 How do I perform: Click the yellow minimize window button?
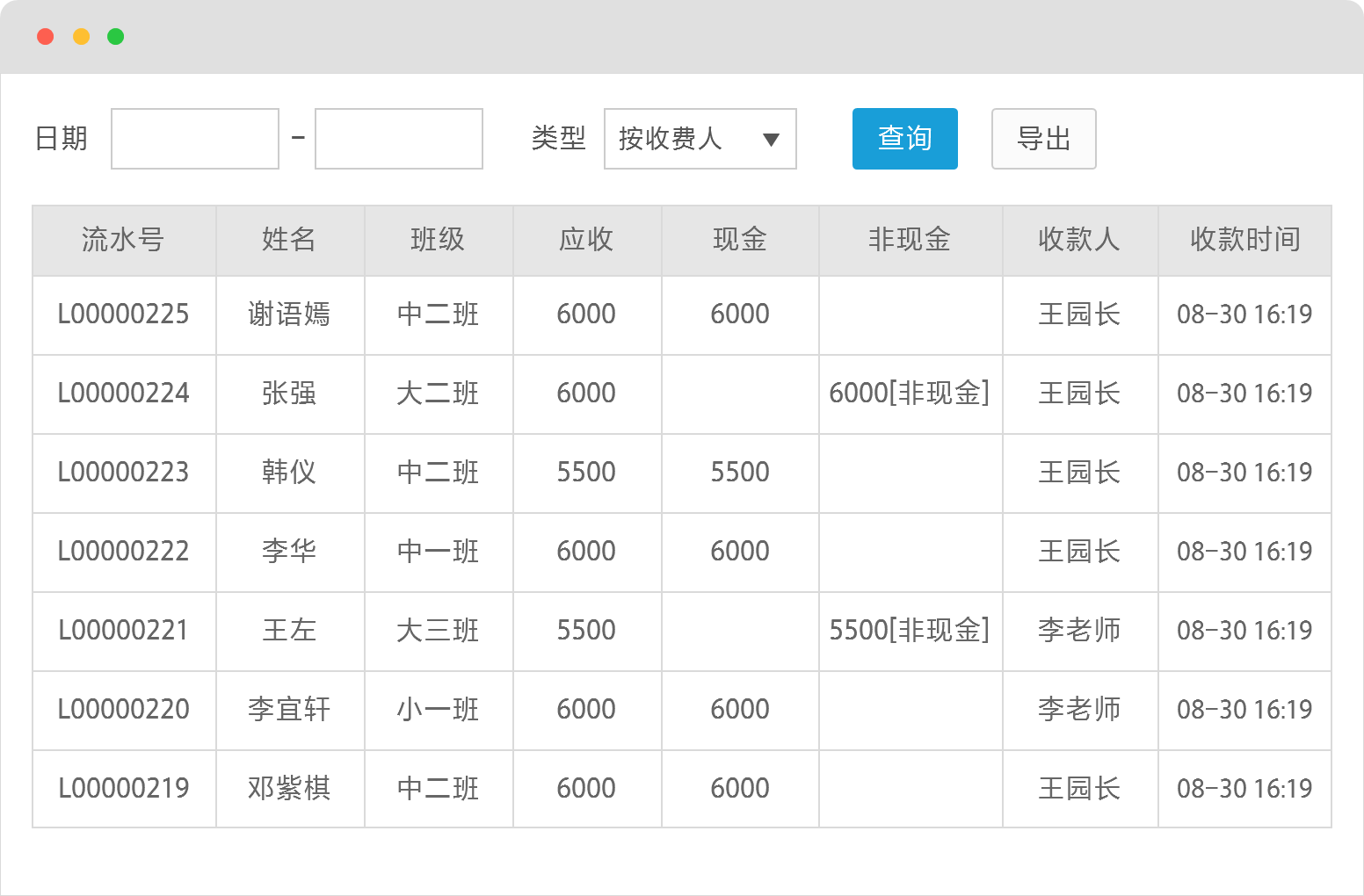(81, 37)
